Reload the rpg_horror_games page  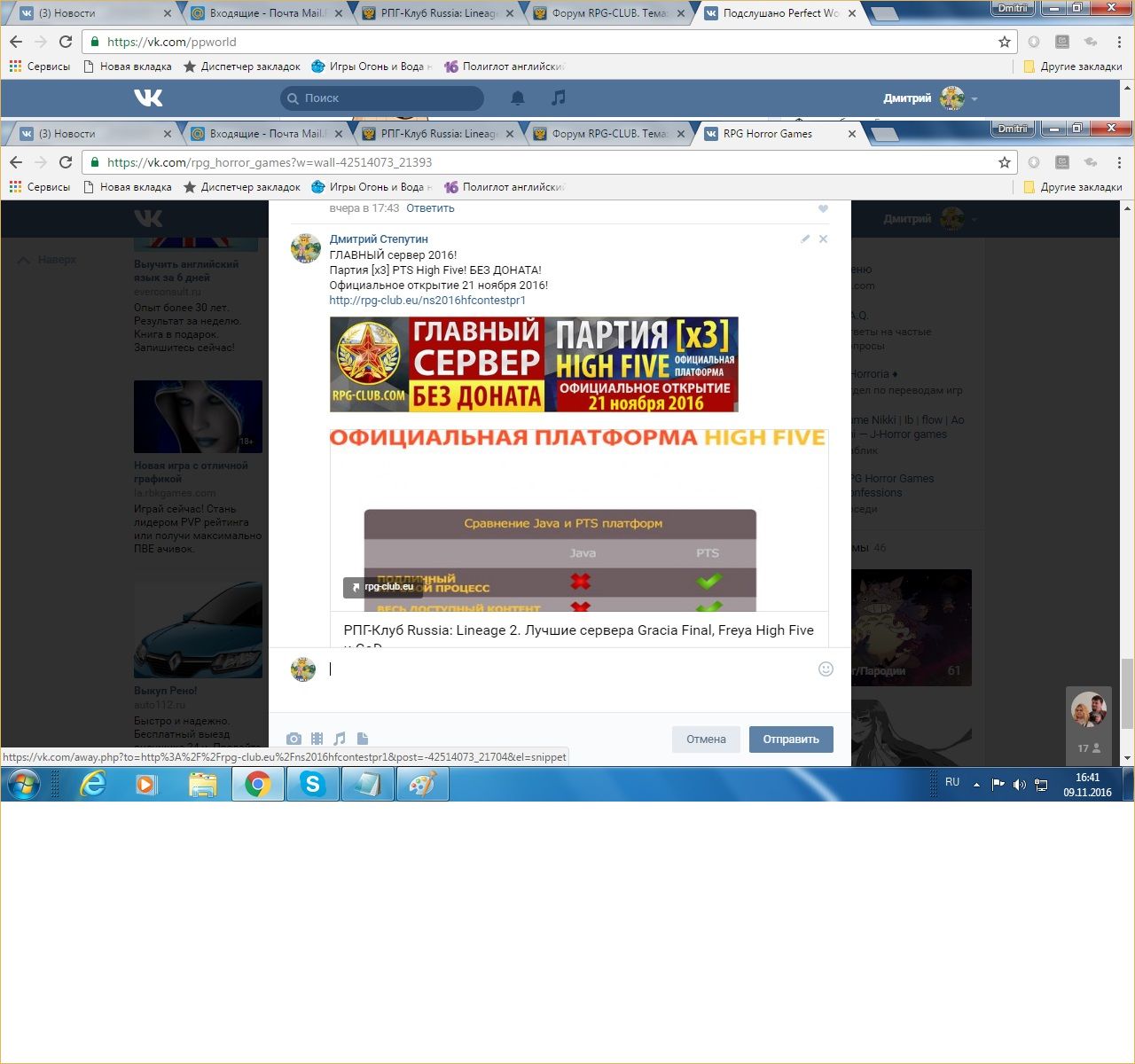point(66,162)
